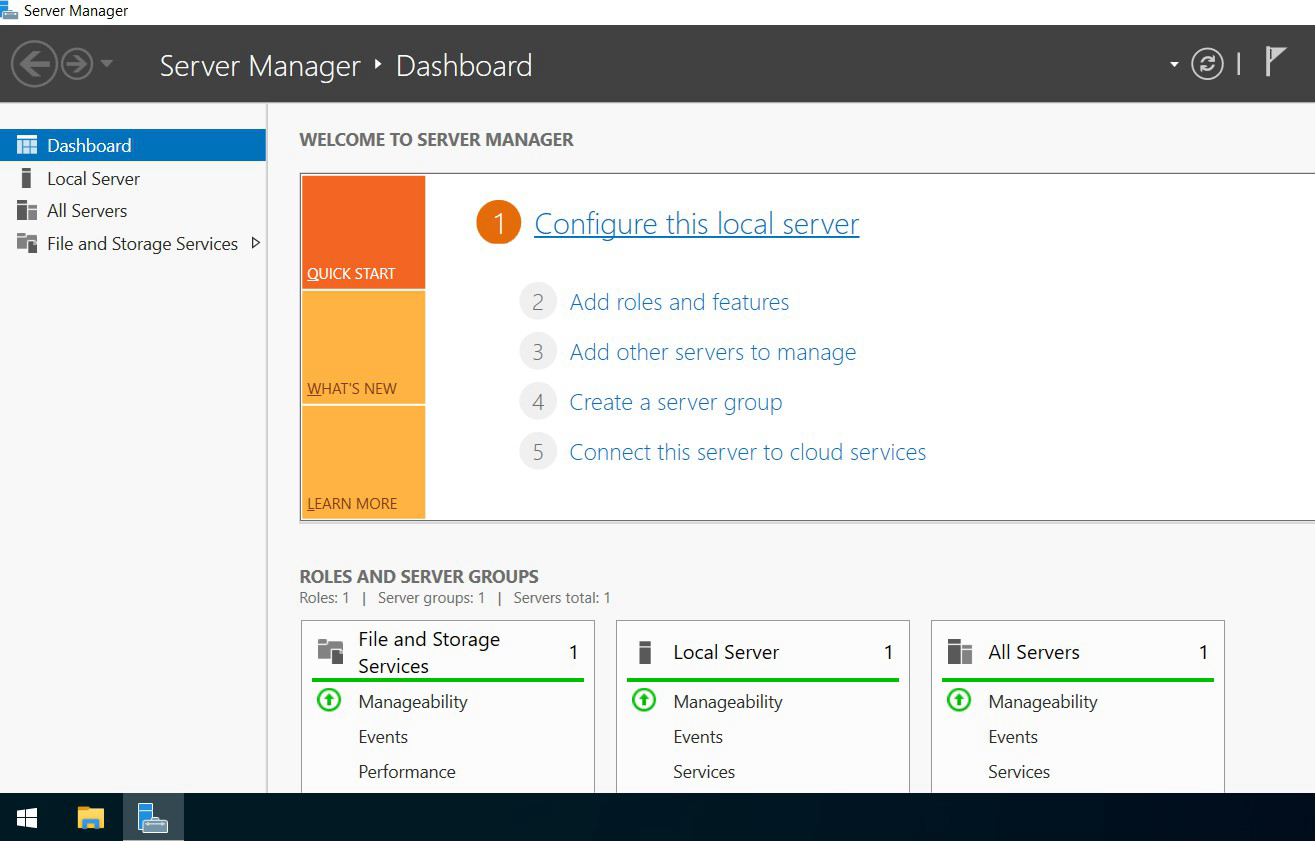Open Services in All Servers tile
The image size is (1315, 841).
1019,772
